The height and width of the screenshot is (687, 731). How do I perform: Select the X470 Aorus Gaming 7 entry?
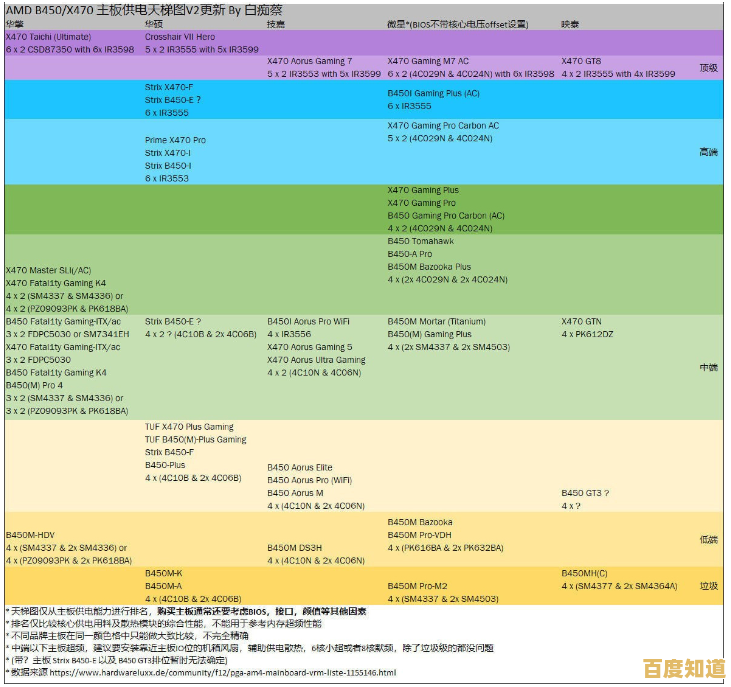309,61
